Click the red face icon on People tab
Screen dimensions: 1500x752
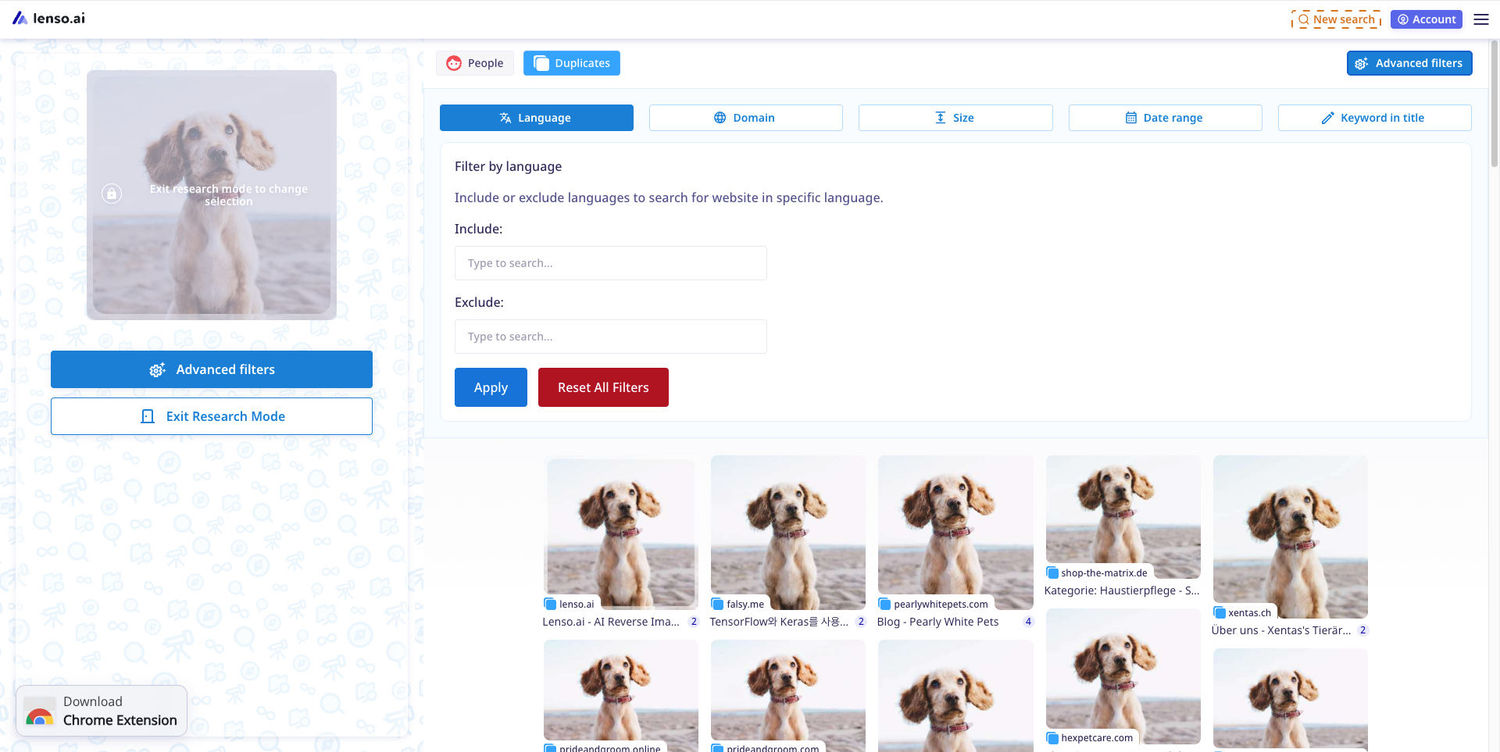tap(454, 63)
